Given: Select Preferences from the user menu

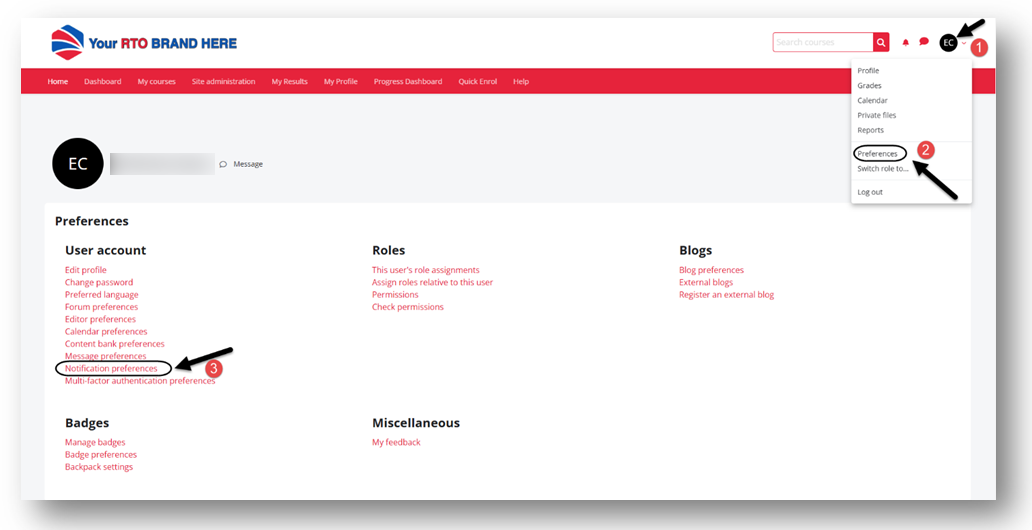Looking at the screenshot, I should [x=877, y=154].
